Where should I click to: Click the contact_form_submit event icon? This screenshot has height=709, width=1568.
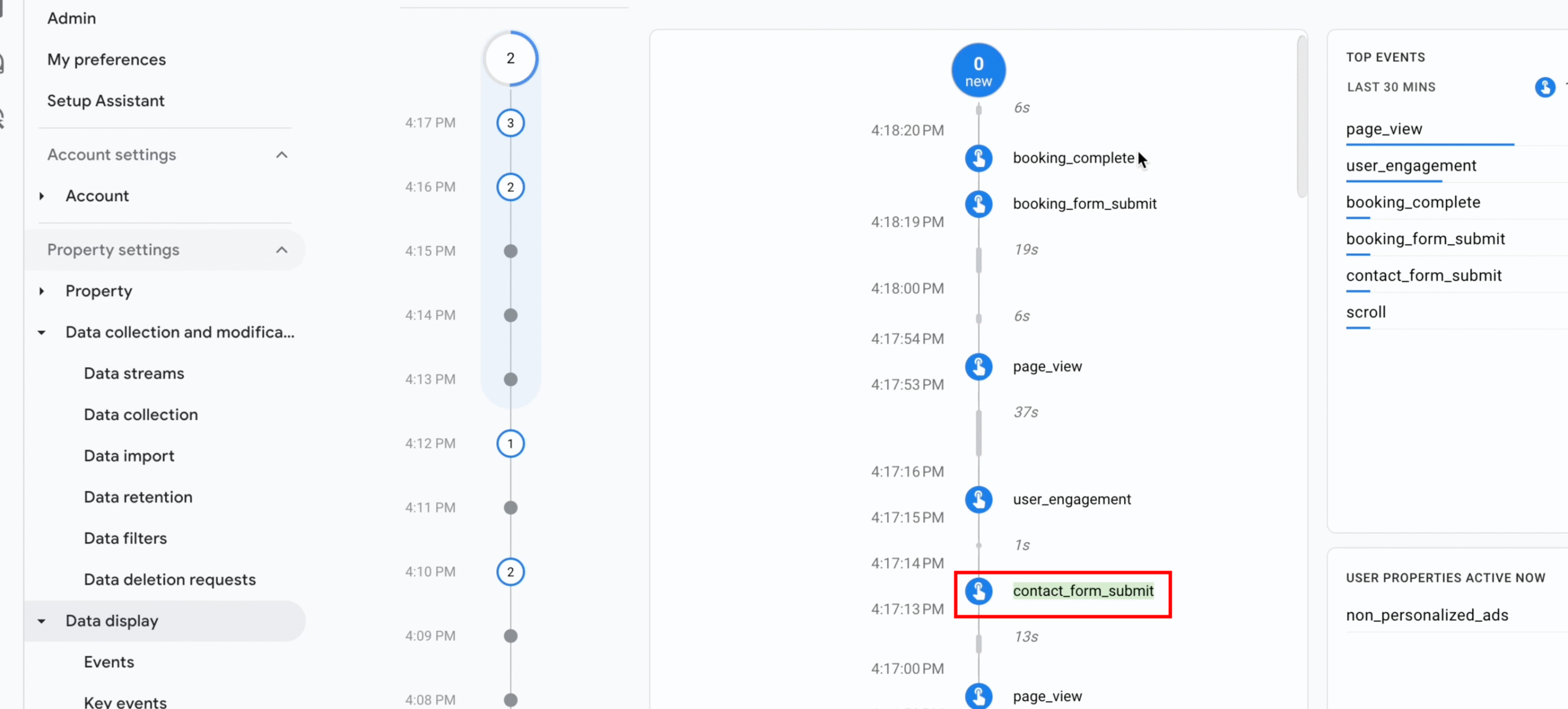pyautogui.click(x=978, y=591)
